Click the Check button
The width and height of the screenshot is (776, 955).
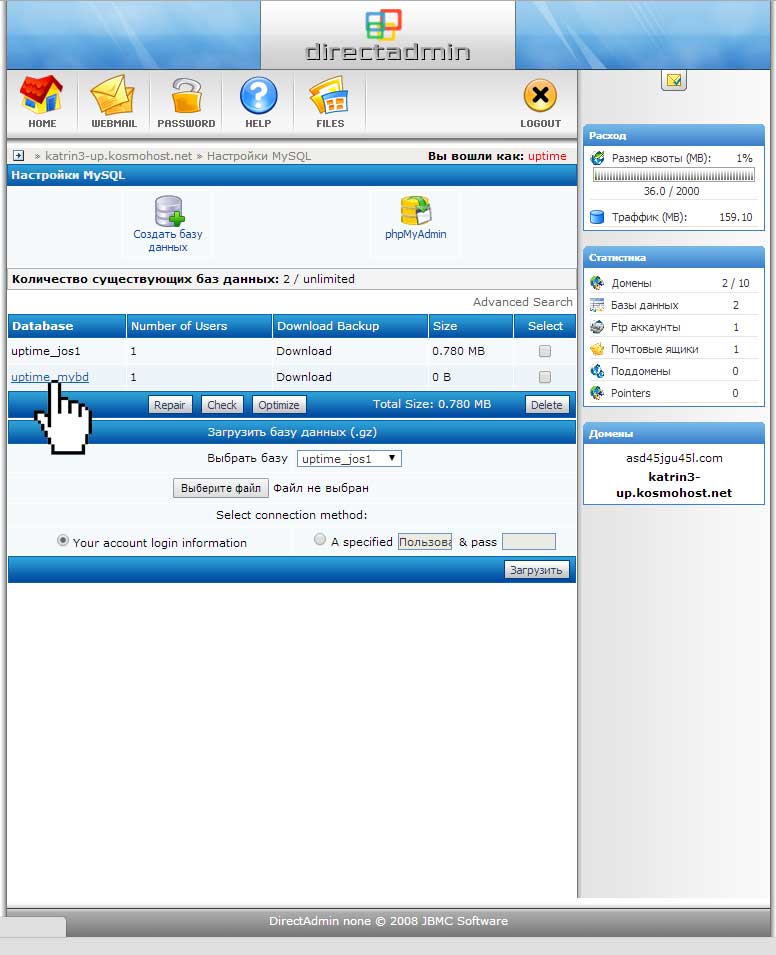(222, 405)
